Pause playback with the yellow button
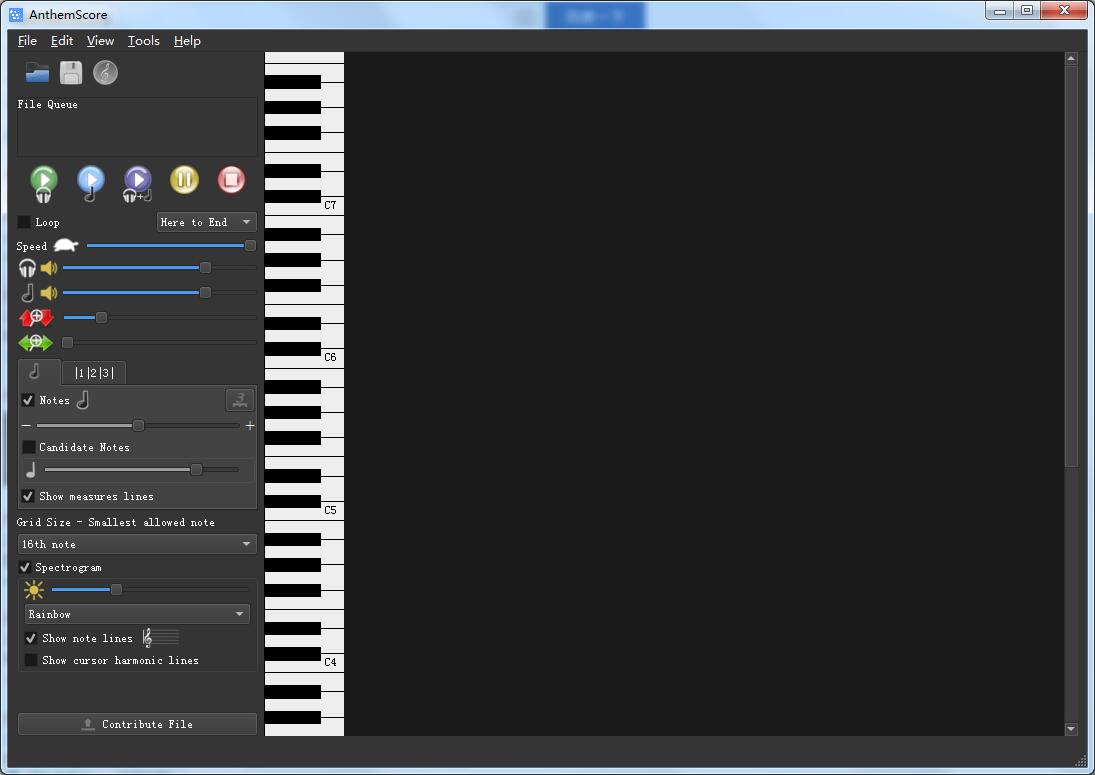The width and height of the screenshot is (1095, 775). (x=184, y=179)
